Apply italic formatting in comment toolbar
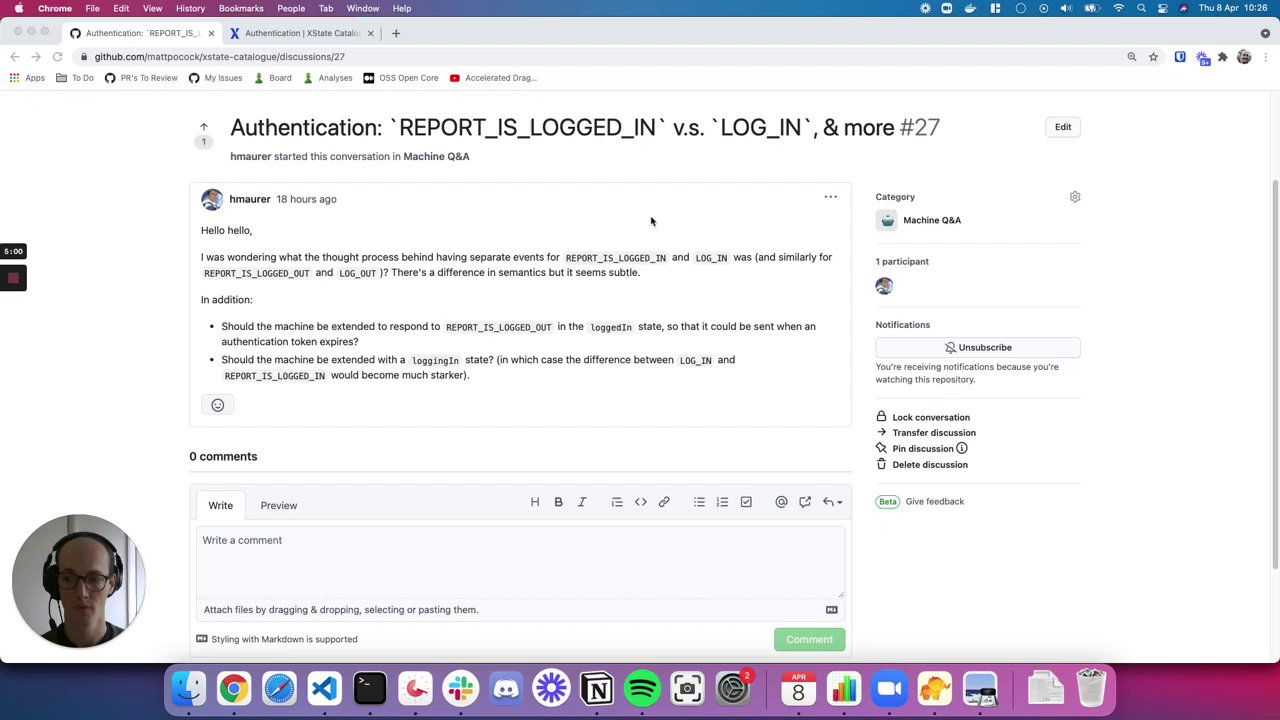 coord(582,502)
